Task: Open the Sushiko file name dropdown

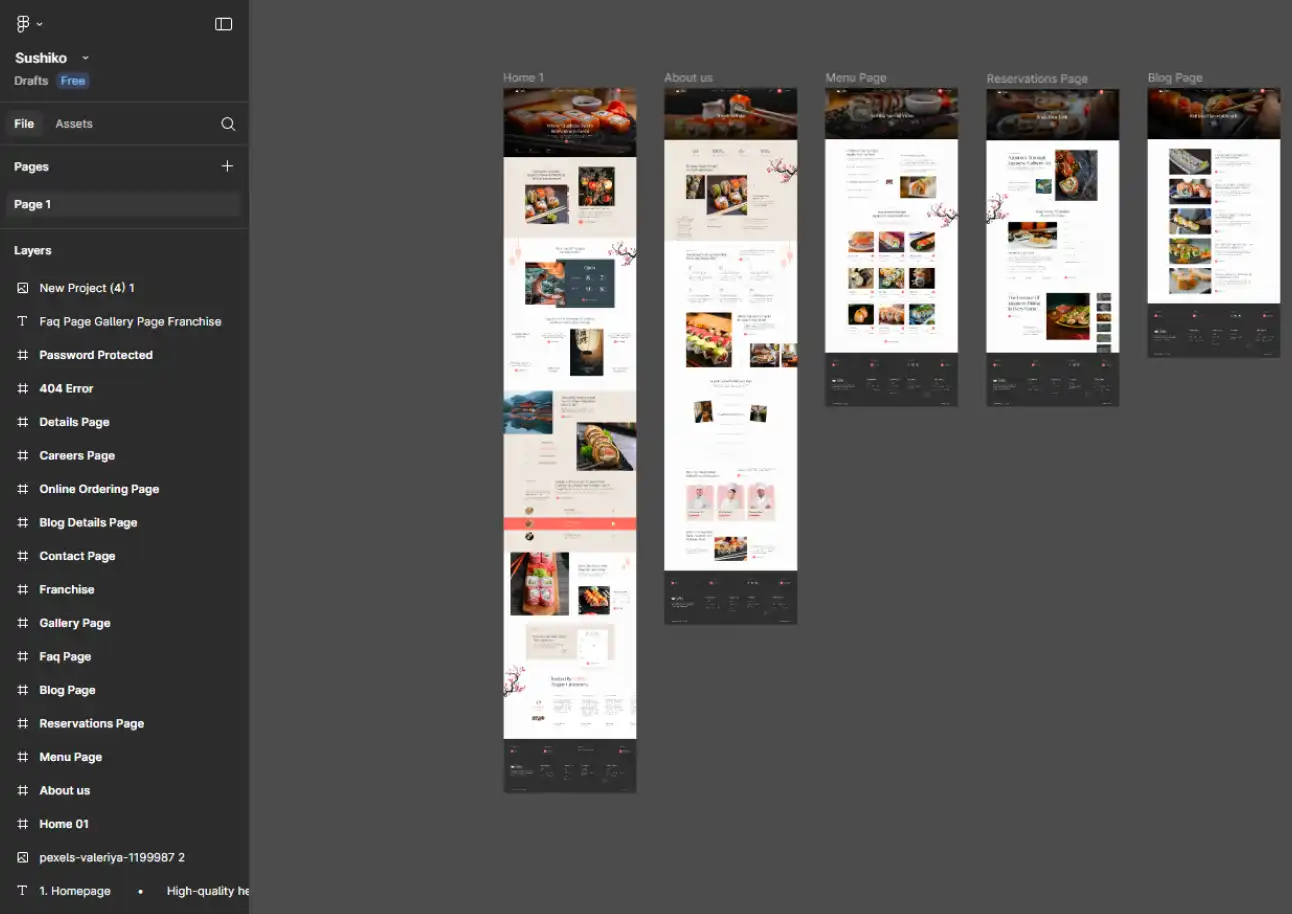Action: tap(85, 58)
